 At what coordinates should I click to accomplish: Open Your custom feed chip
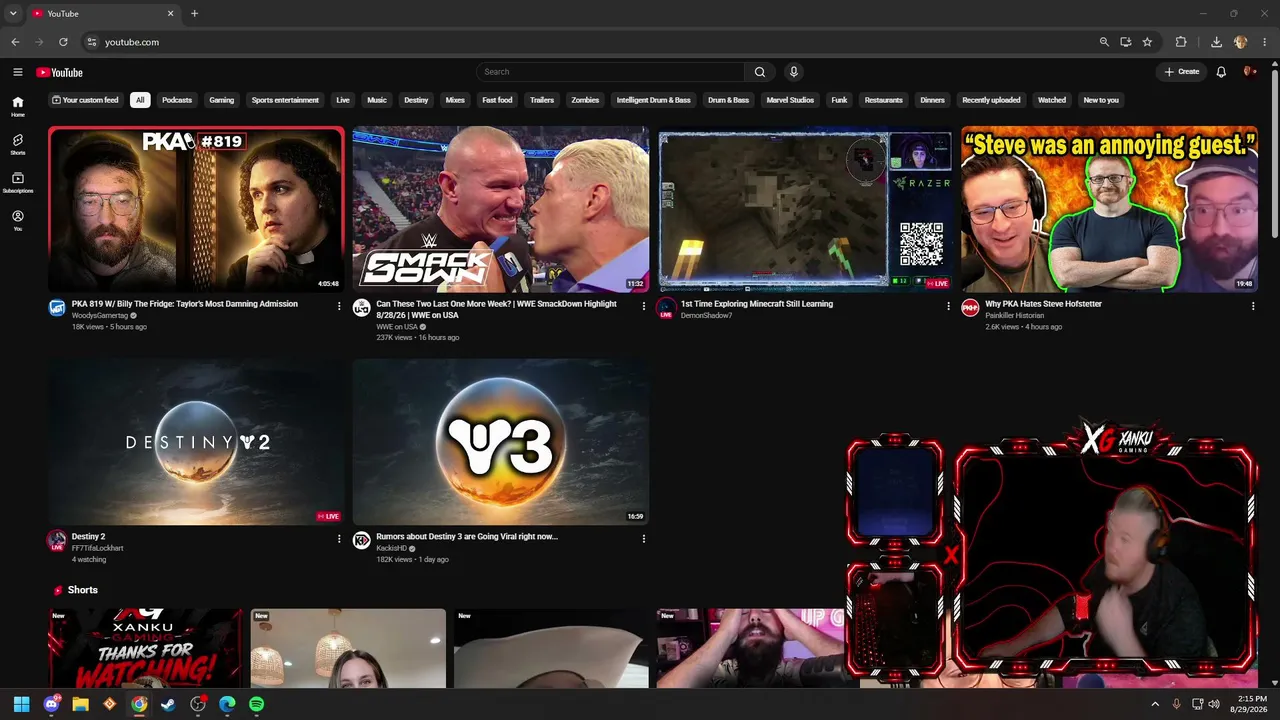click(85, 100)
